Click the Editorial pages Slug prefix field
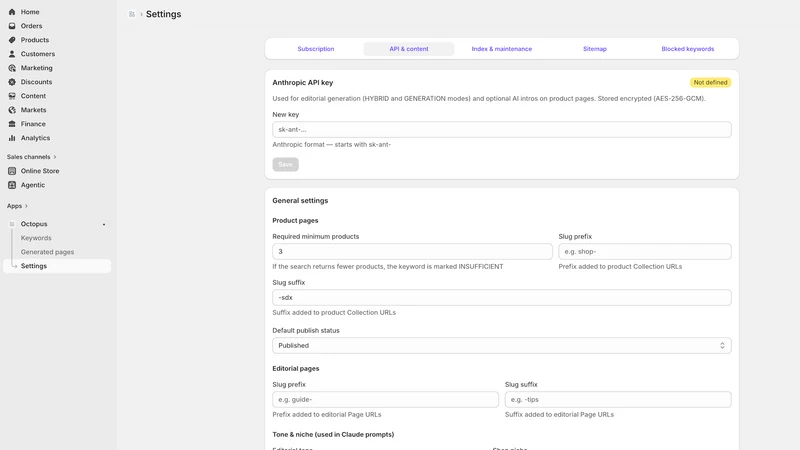 point(385,399)
